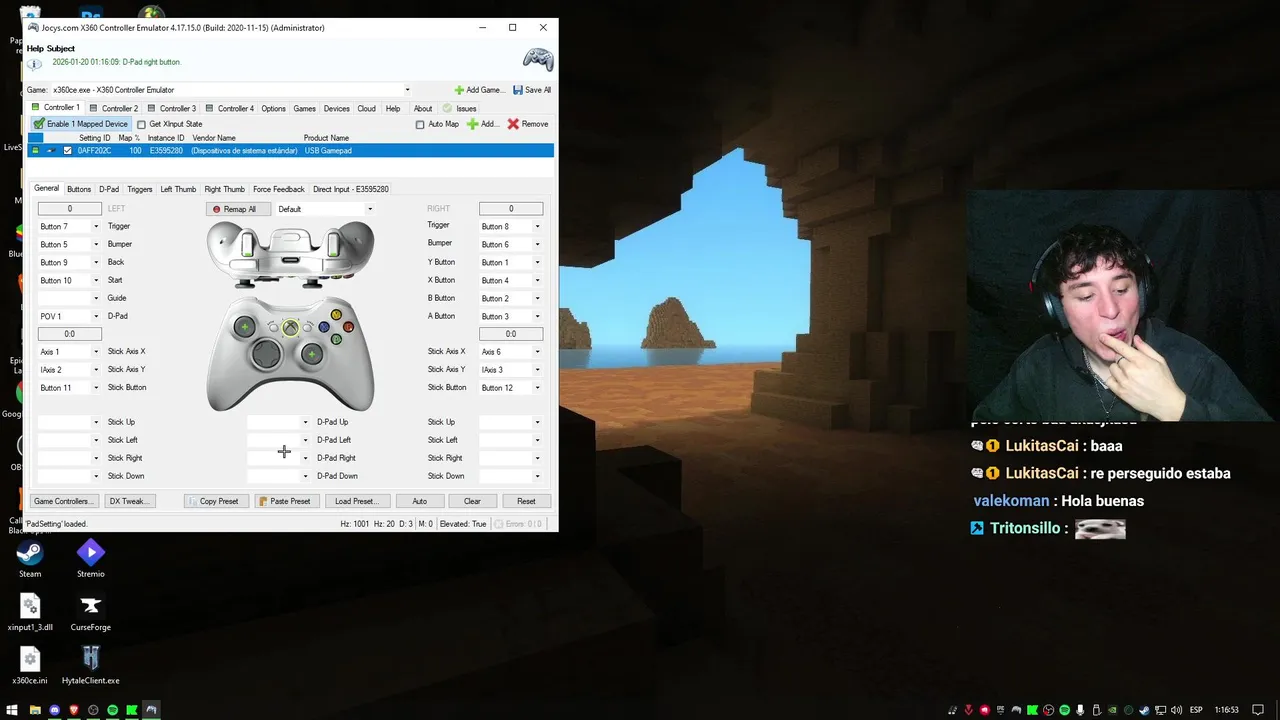Click the Help Subject info icon

point(35,63)
